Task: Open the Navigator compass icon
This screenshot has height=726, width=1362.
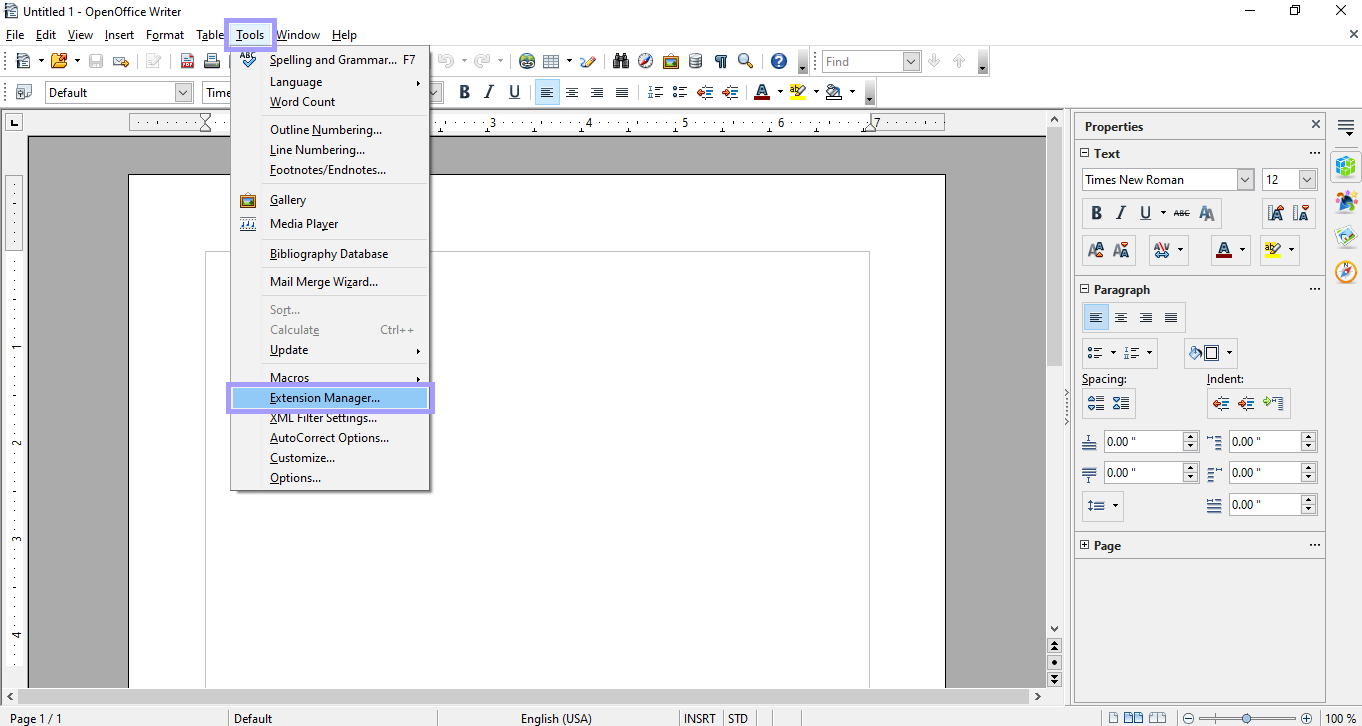Action: pyautogui.click(x=644, y=61)
